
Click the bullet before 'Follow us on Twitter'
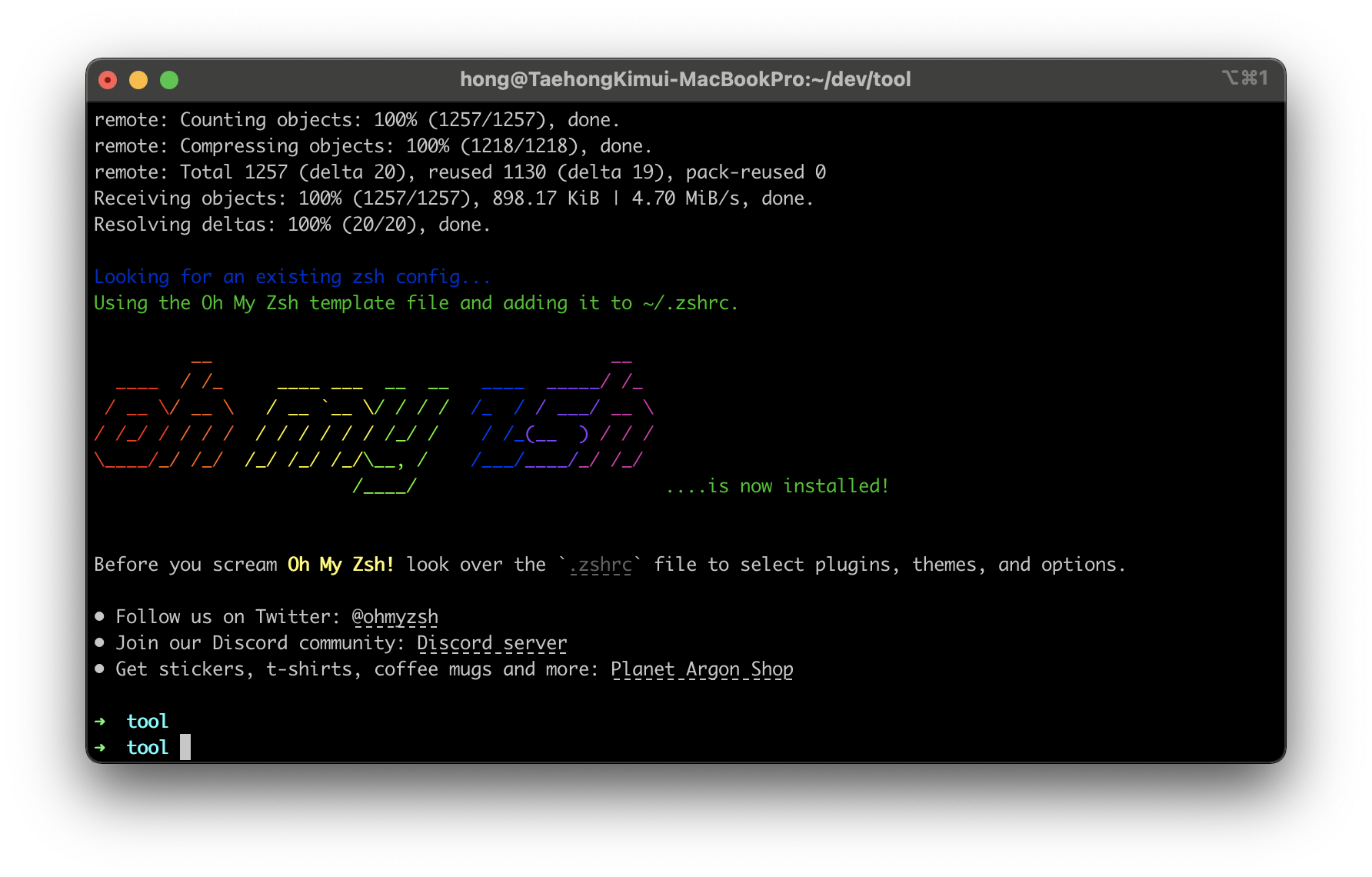click(x=99, y=616)
